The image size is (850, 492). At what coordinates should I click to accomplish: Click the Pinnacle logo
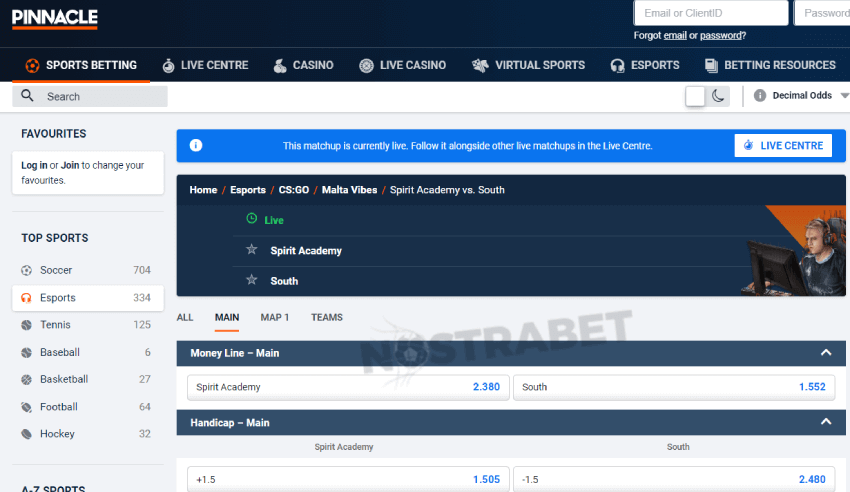55,19
